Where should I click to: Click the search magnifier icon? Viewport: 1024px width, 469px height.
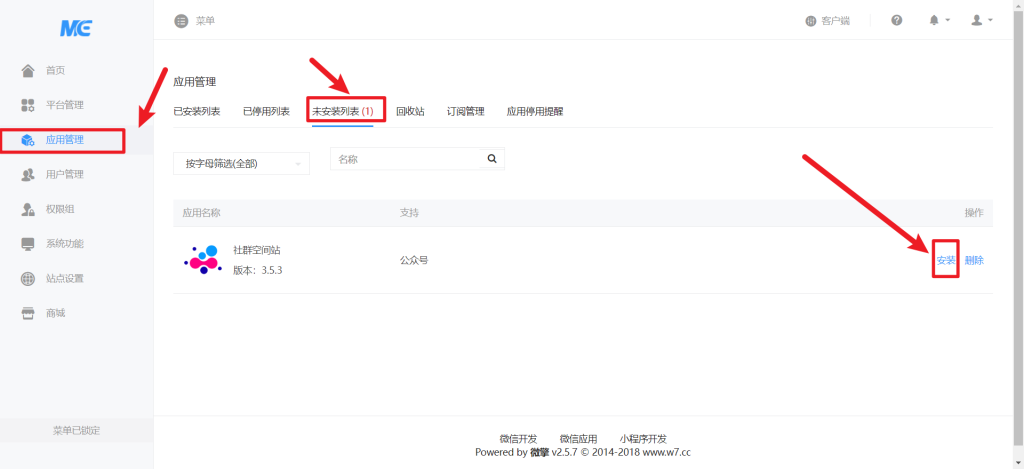coord(492,159)
